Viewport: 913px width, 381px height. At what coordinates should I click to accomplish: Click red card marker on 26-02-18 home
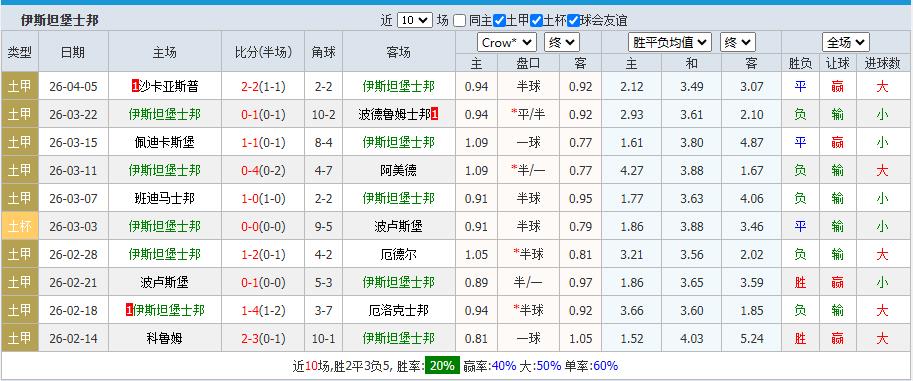(x=129, y=311)
